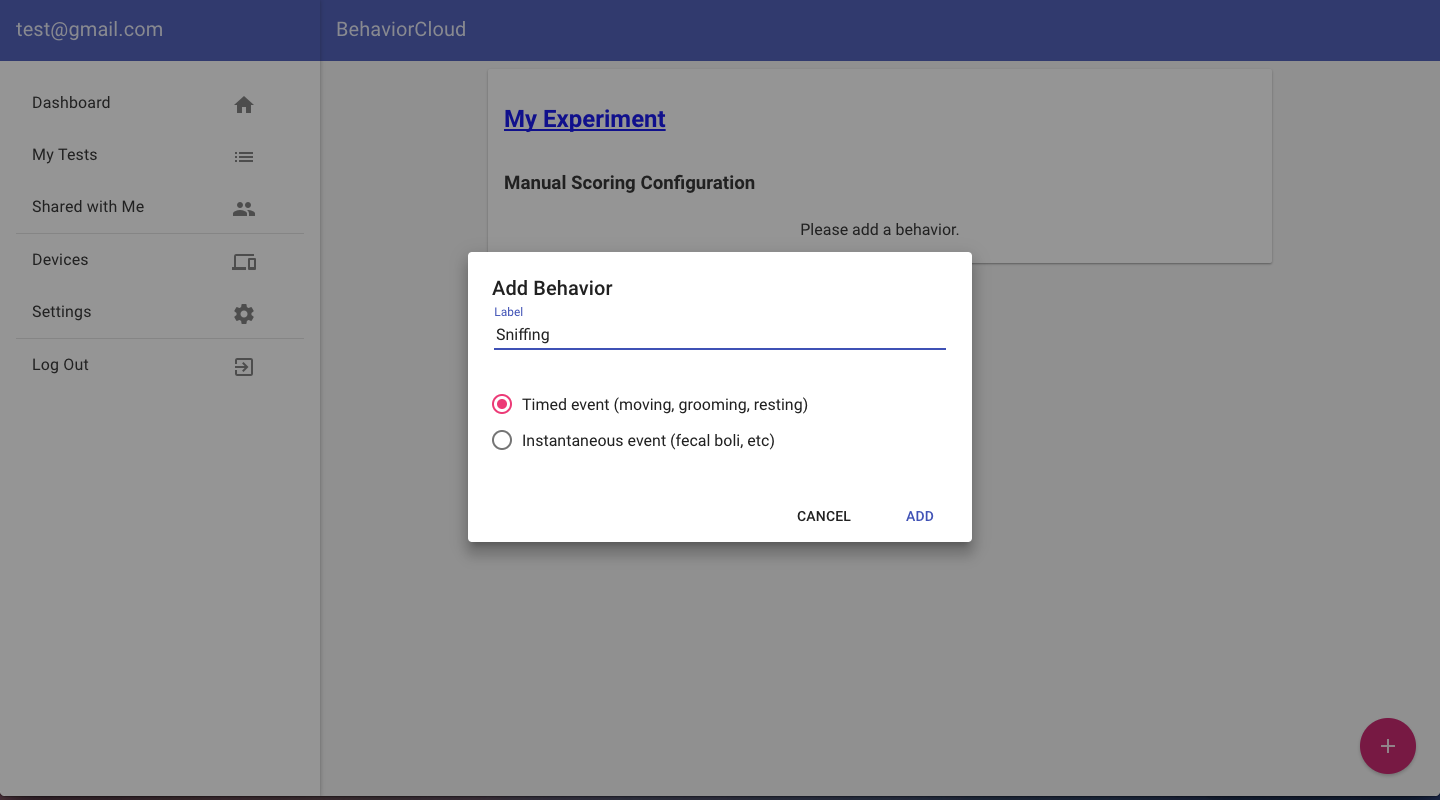This screenshot has width=1440, height=800.
Task: Confirm with the ADD button
Action: 919,516
